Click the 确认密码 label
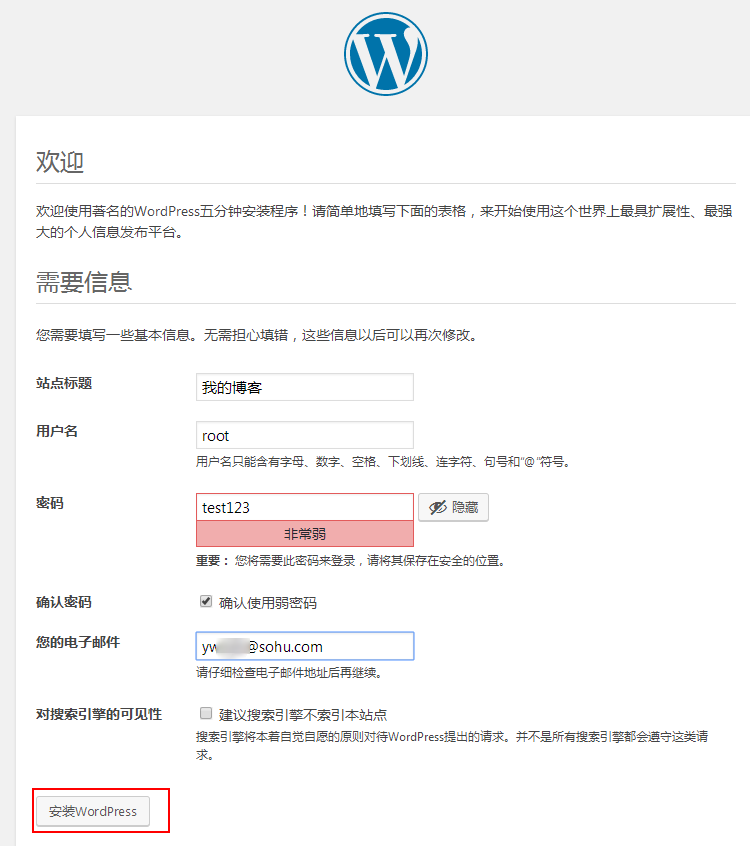The image size is (750, 846). 64,602
